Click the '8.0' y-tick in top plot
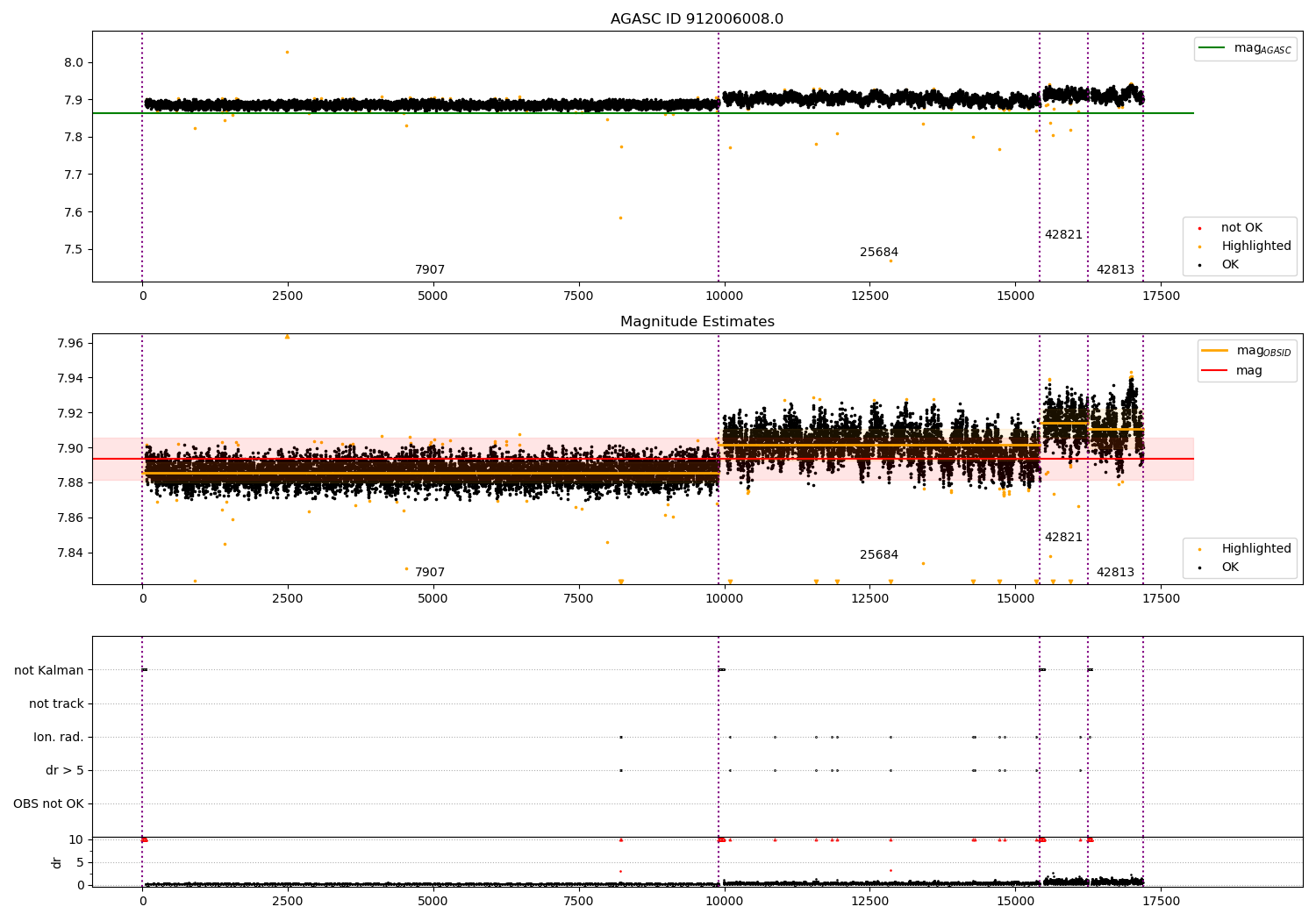The height and width of the screenshot is (921, 1316). 74,63
